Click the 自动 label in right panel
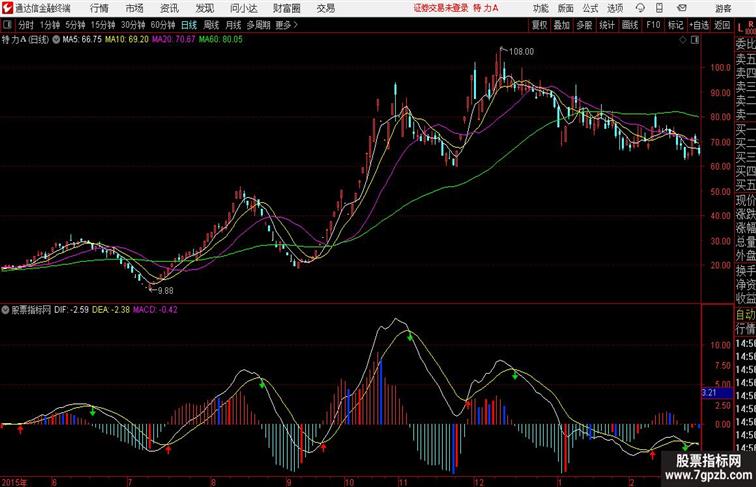756x487 pixels. click(x=746, y=314)
